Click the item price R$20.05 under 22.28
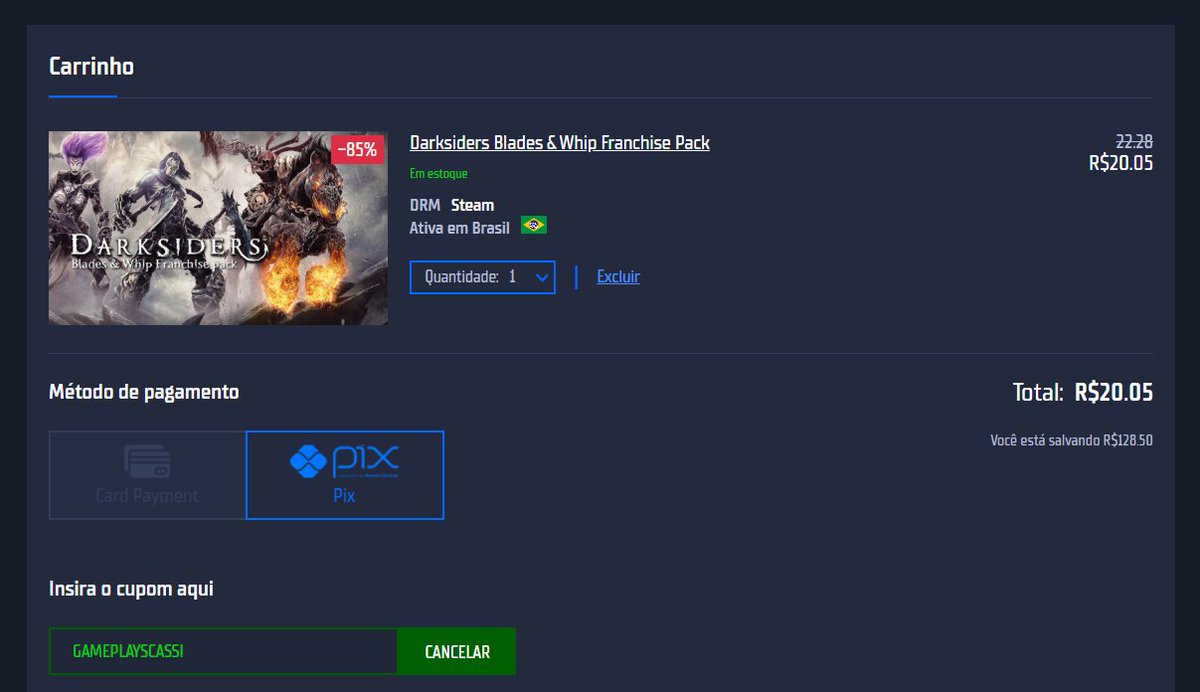Viewport: 1200px width, 692px height. pyautogui.click(x=1121, y=163)
